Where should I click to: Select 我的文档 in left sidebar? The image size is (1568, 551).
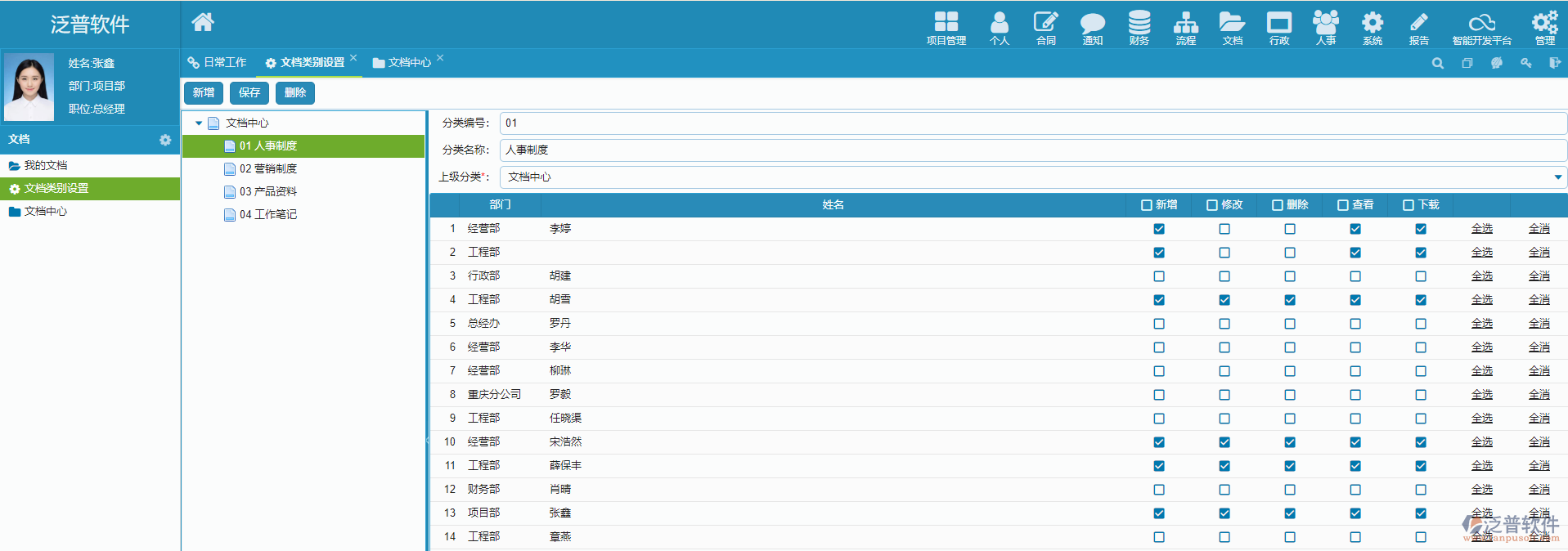46,165
